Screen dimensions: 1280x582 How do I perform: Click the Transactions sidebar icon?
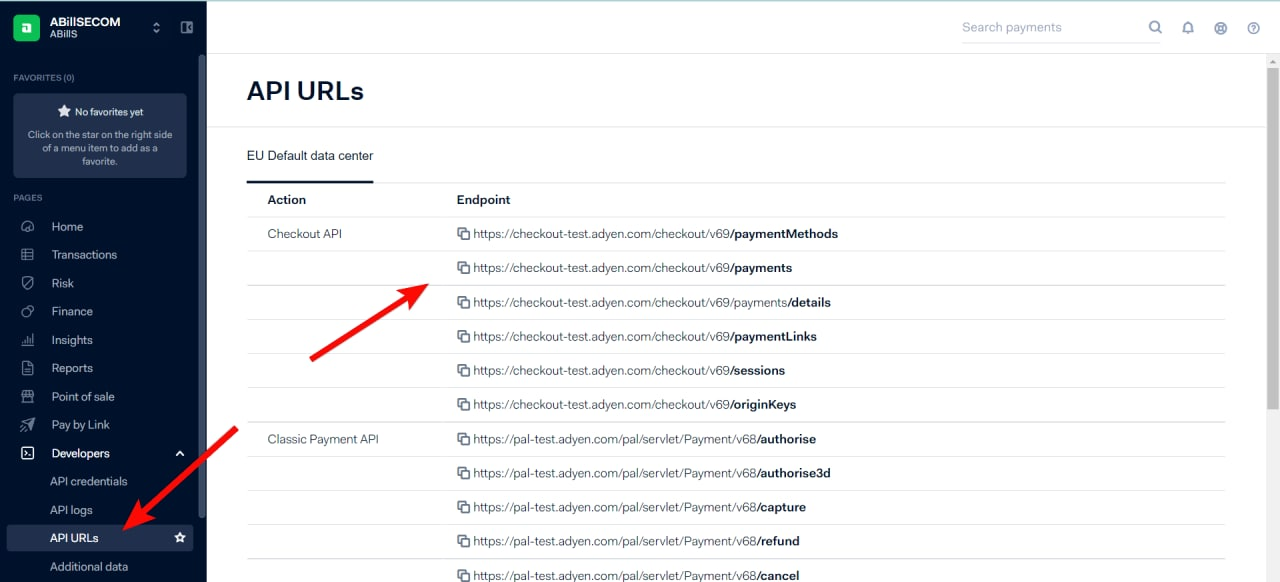[x=28, y=255]
